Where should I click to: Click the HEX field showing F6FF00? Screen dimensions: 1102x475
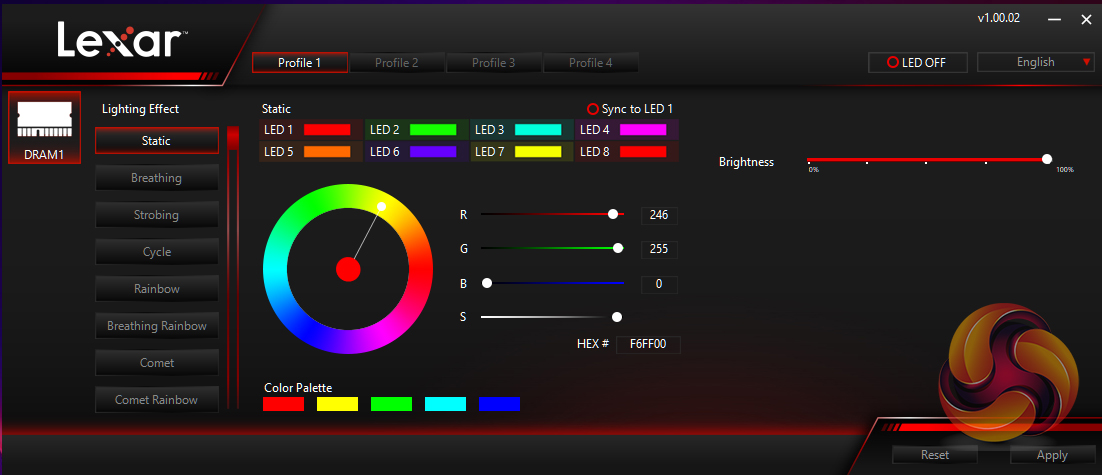pyautogui.click(x=648, y=344)
